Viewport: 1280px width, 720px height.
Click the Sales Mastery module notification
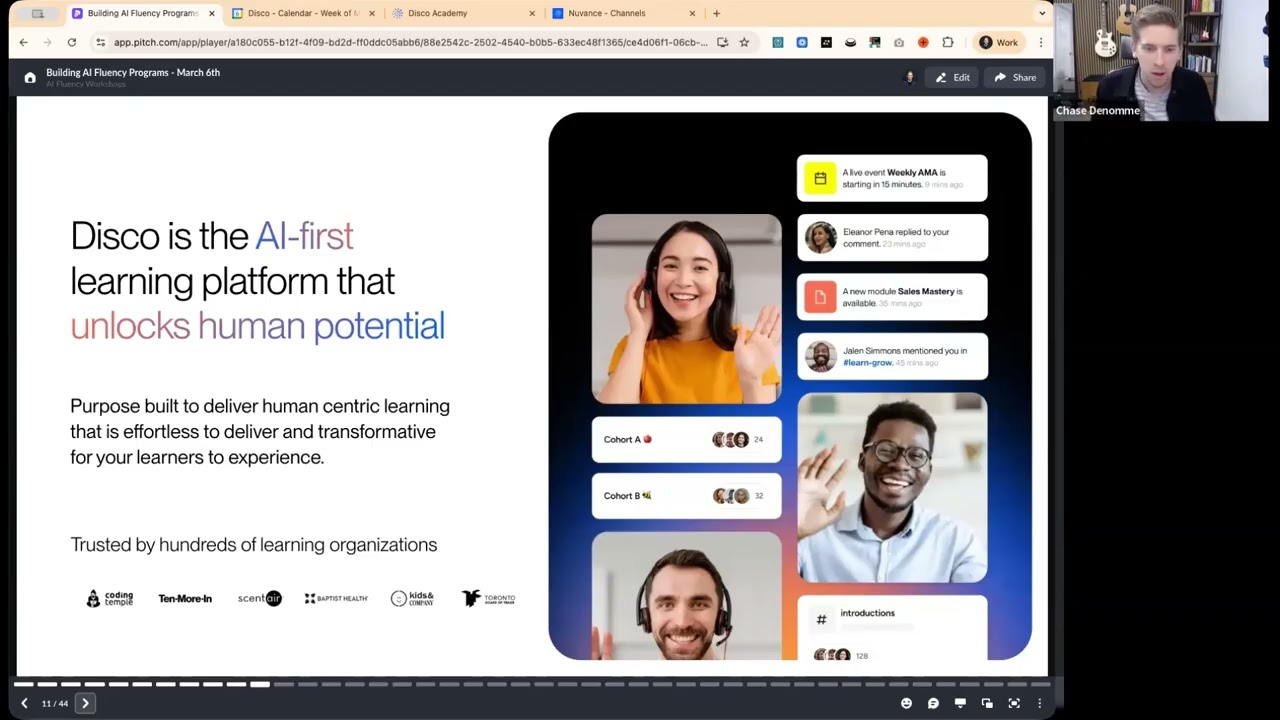click(892, 296)
